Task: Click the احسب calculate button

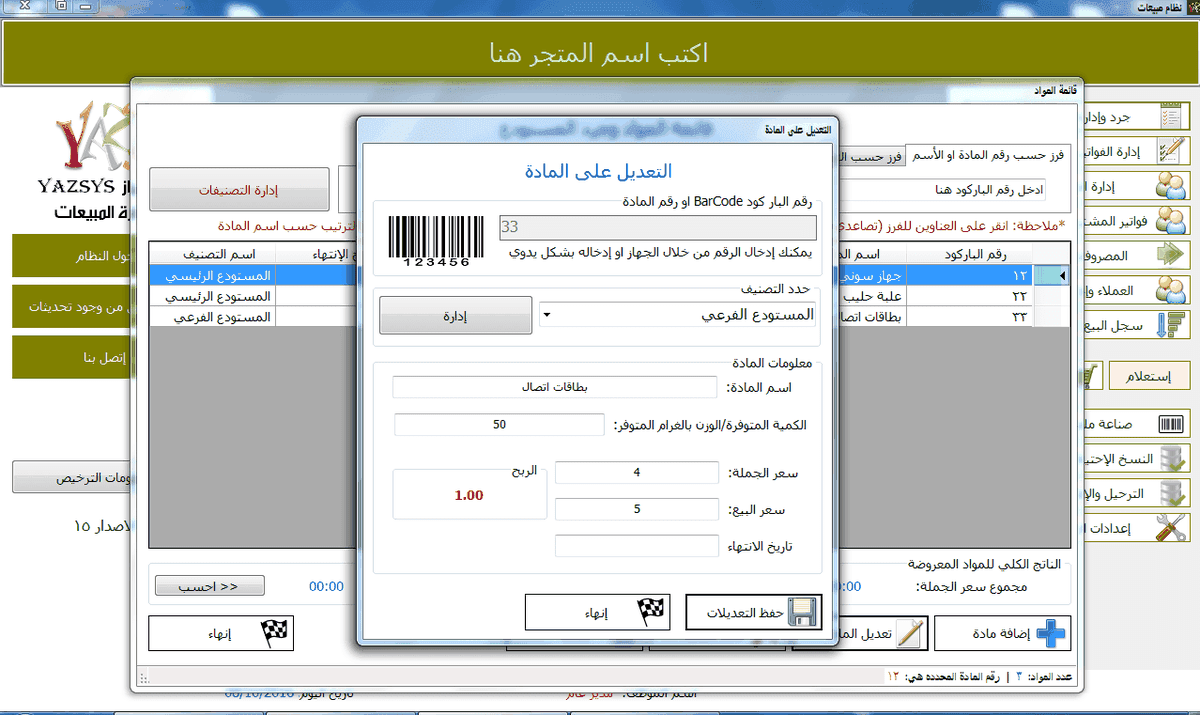Action: pyautogui.click(x=209, y=586)
